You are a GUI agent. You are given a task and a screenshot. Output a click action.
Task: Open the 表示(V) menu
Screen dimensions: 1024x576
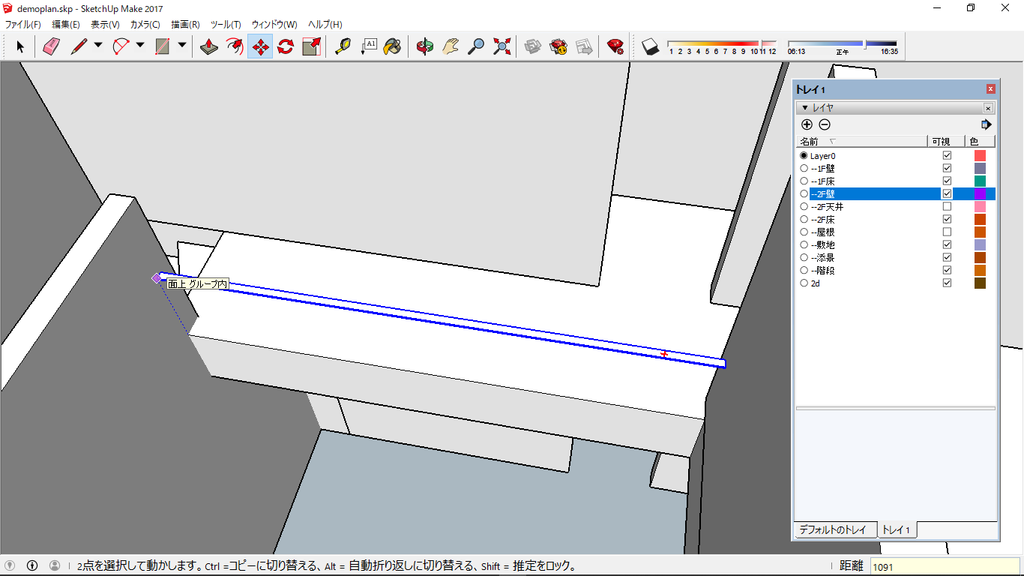(105, 24)
